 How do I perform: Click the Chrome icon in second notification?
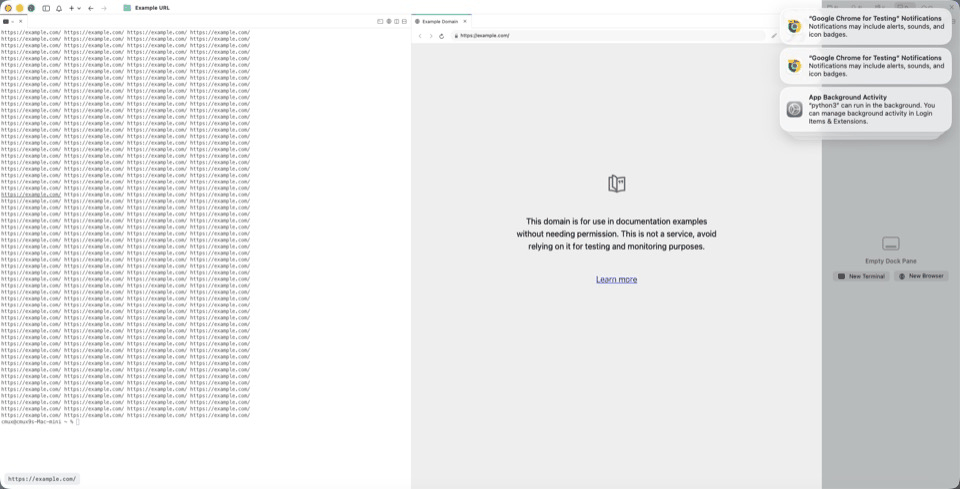click(x=795, y=65)
